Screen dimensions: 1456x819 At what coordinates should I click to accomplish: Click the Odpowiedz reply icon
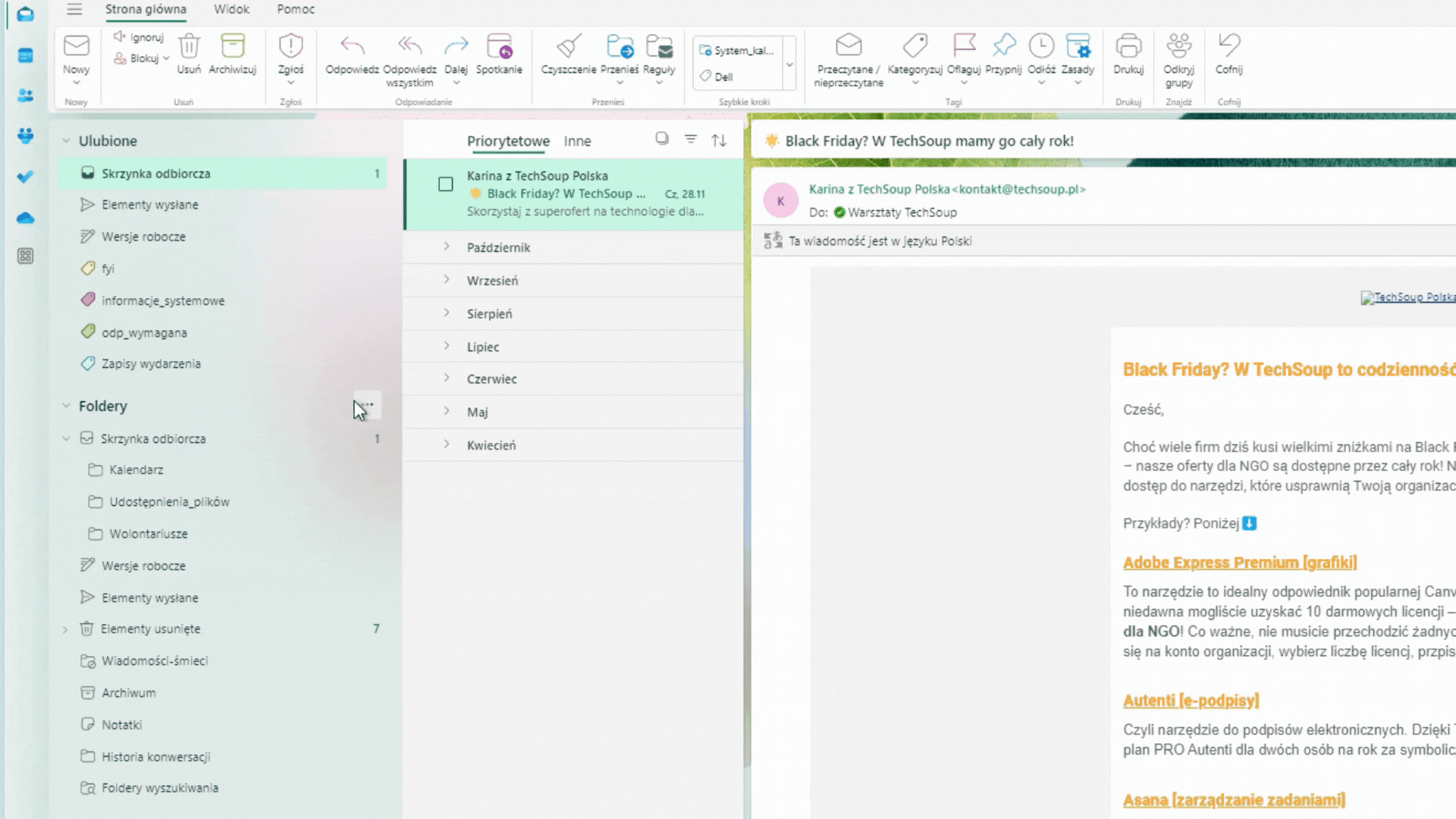point(352,46)
